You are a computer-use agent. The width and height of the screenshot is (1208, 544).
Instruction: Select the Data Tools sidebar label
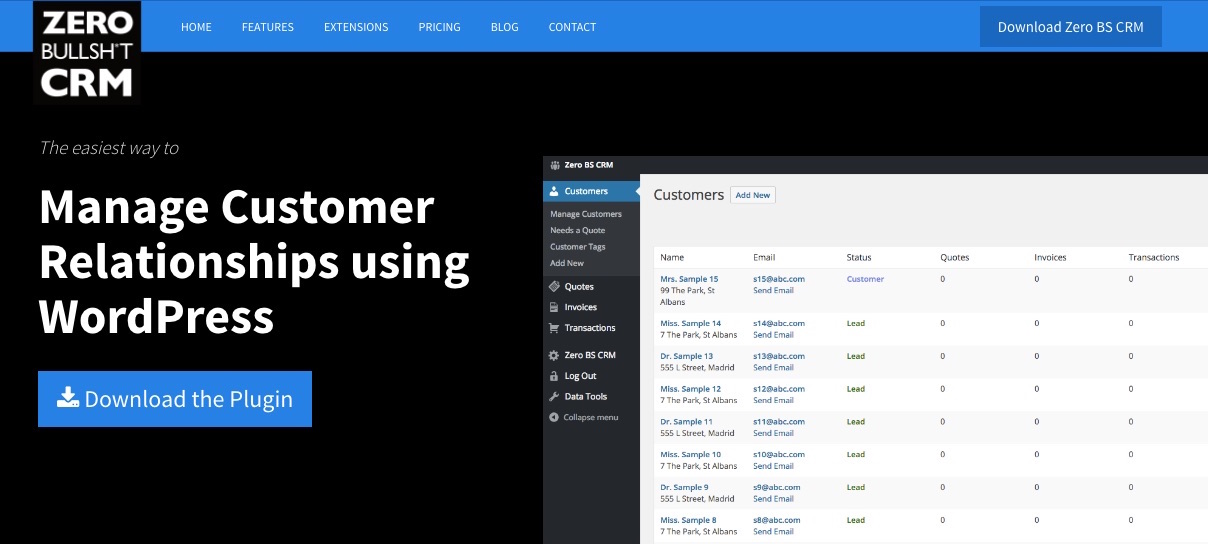click(586, 397)
